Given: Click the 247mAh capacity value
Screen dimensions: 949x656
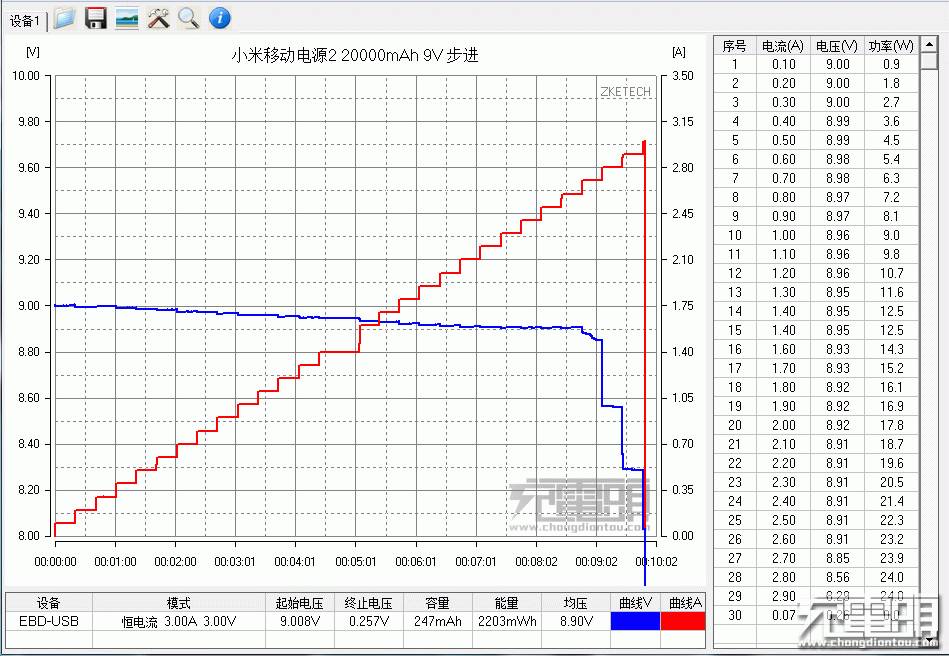Looking at the screenshot, I should [437, 622].
